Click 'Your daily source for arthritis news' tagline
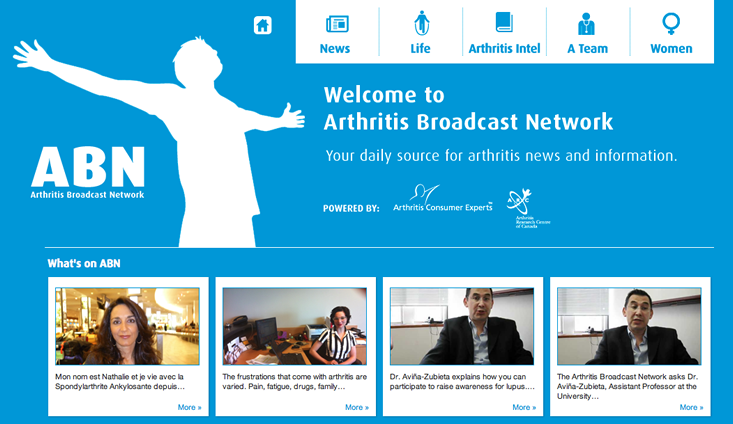The image size is (733, 424). [x=501, y=156]
